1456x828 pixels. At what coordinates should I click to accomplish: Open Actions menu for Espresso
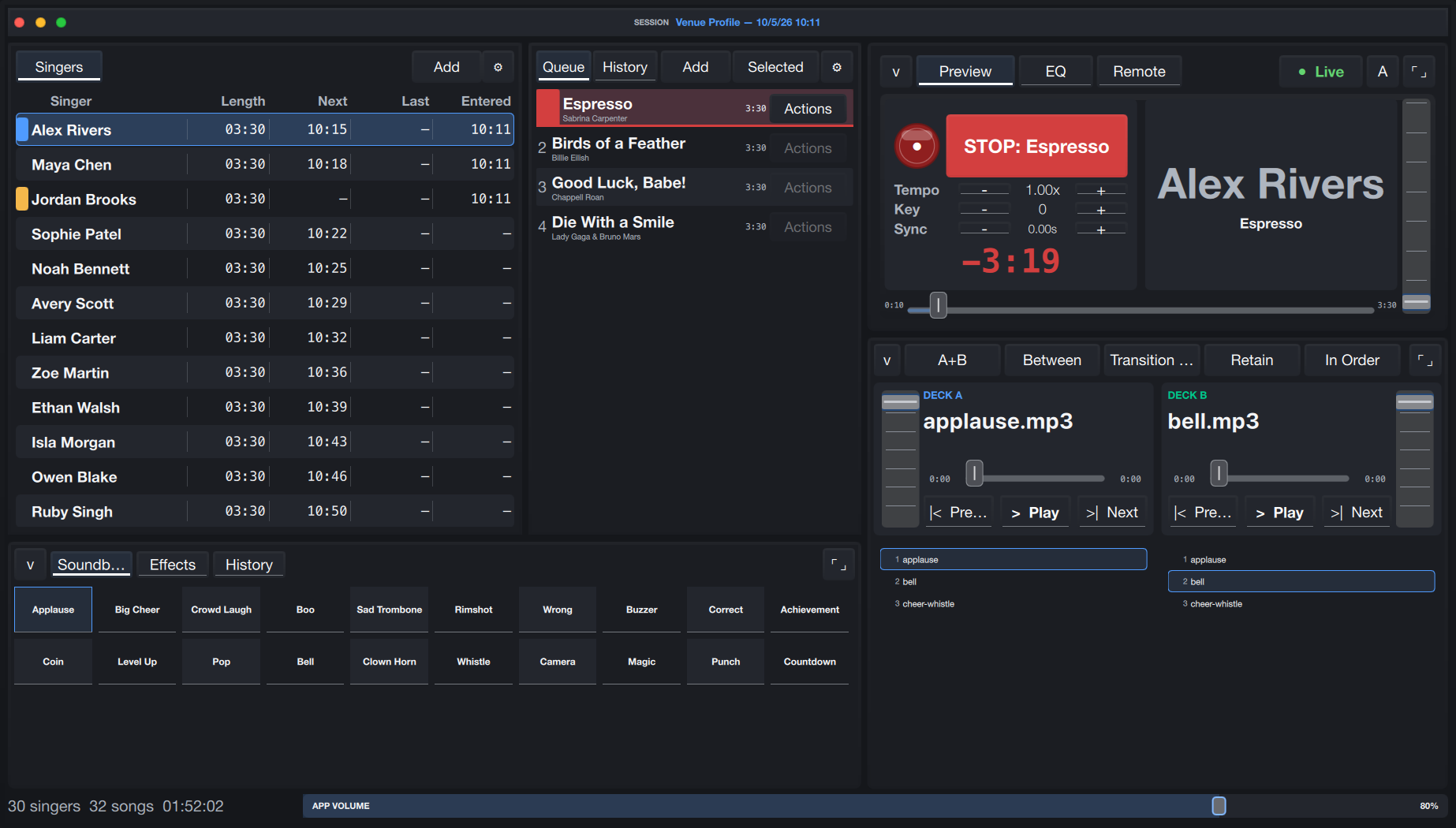[808, 109]
